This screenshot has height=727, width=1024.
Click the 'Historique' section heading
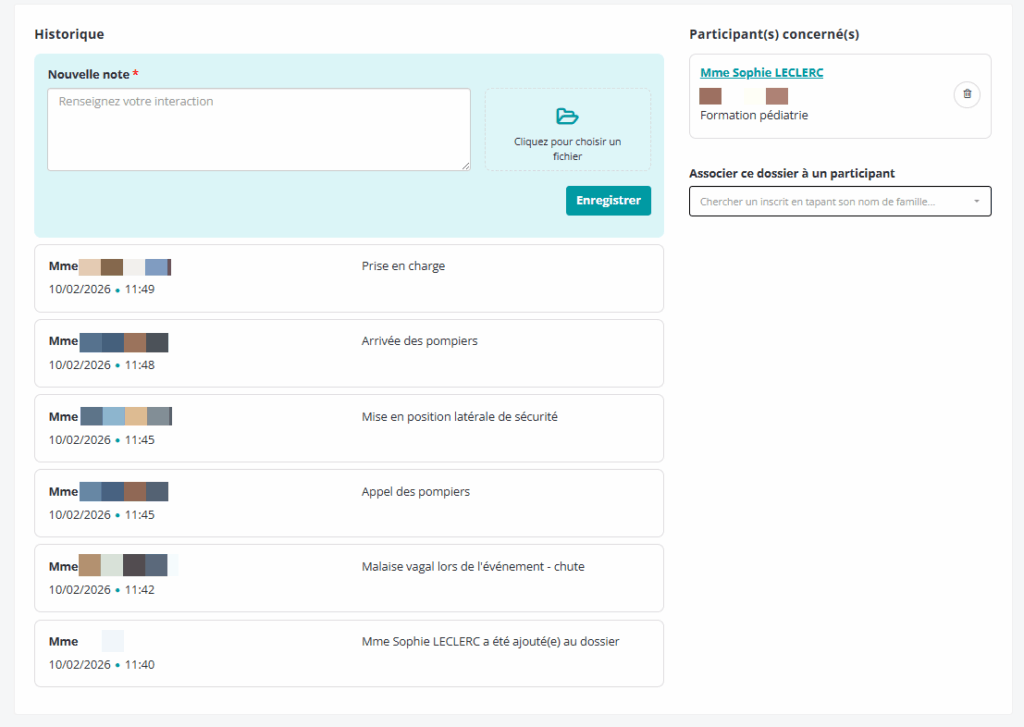click(x=69, y=34)
